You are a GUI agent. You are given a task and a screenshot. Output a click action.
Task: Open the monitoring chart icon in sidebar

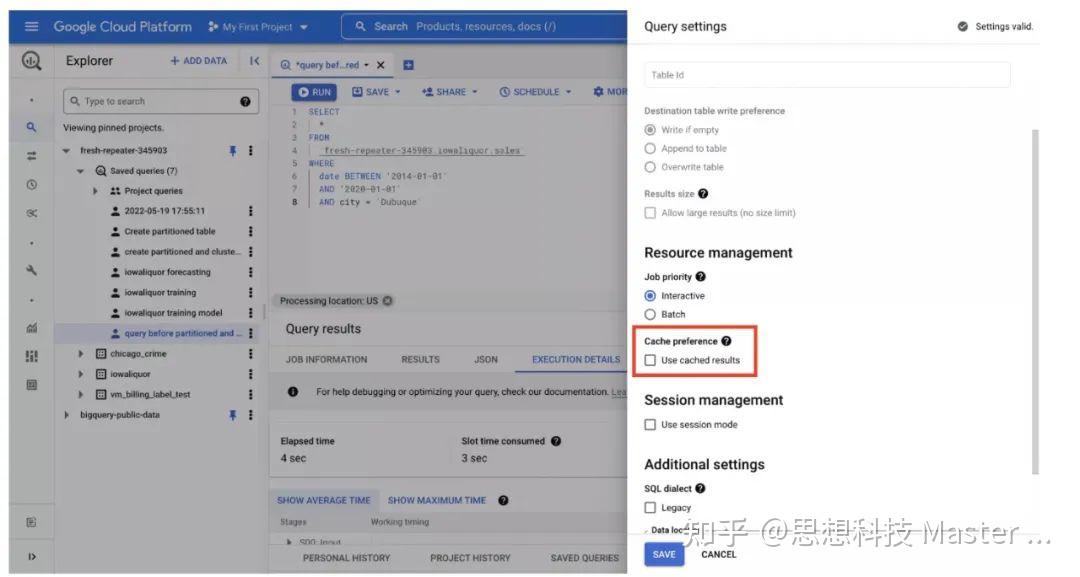[31, 328]
